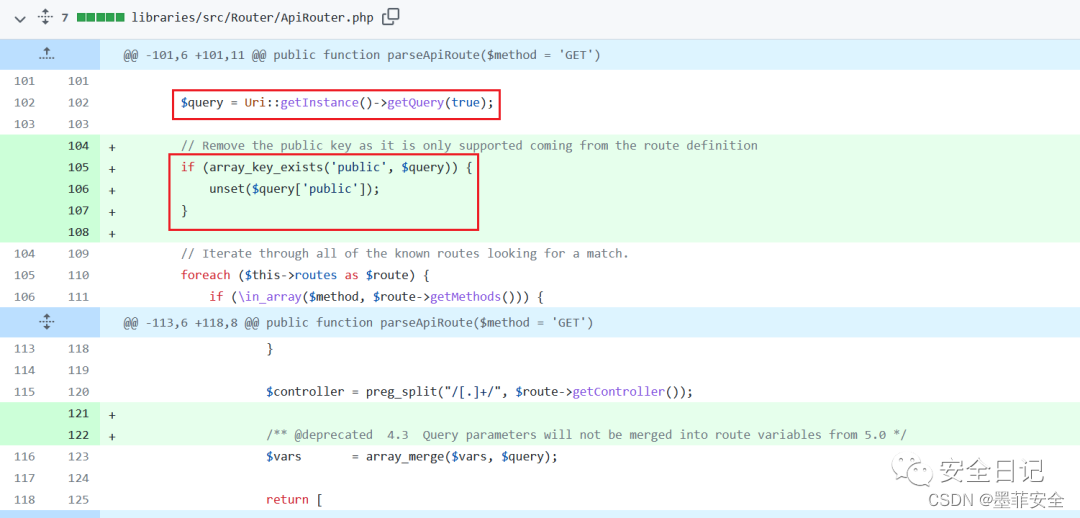Click new line number 122
1080x518 pixels.
(x=79, y=435)
